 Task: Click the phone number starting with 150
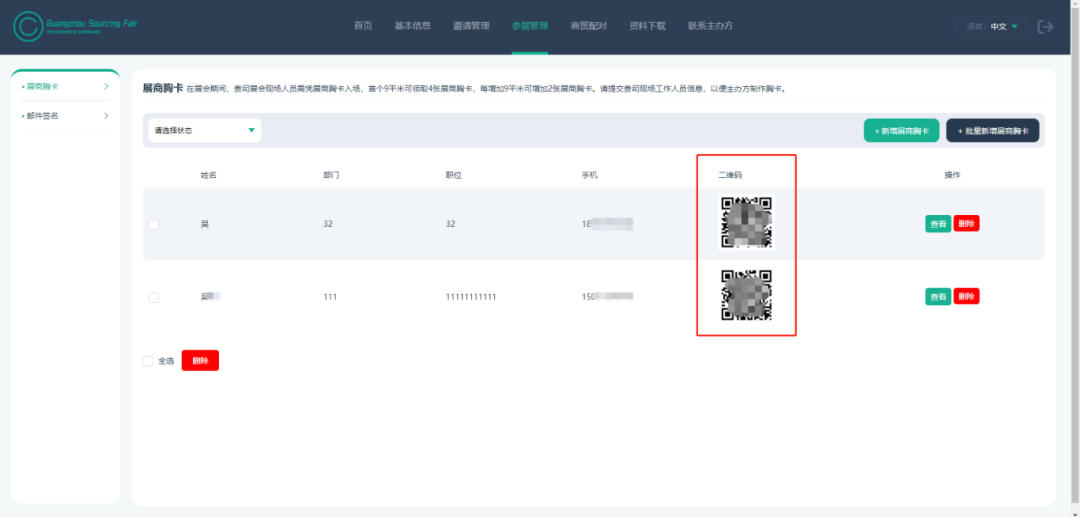coord(608,297)
